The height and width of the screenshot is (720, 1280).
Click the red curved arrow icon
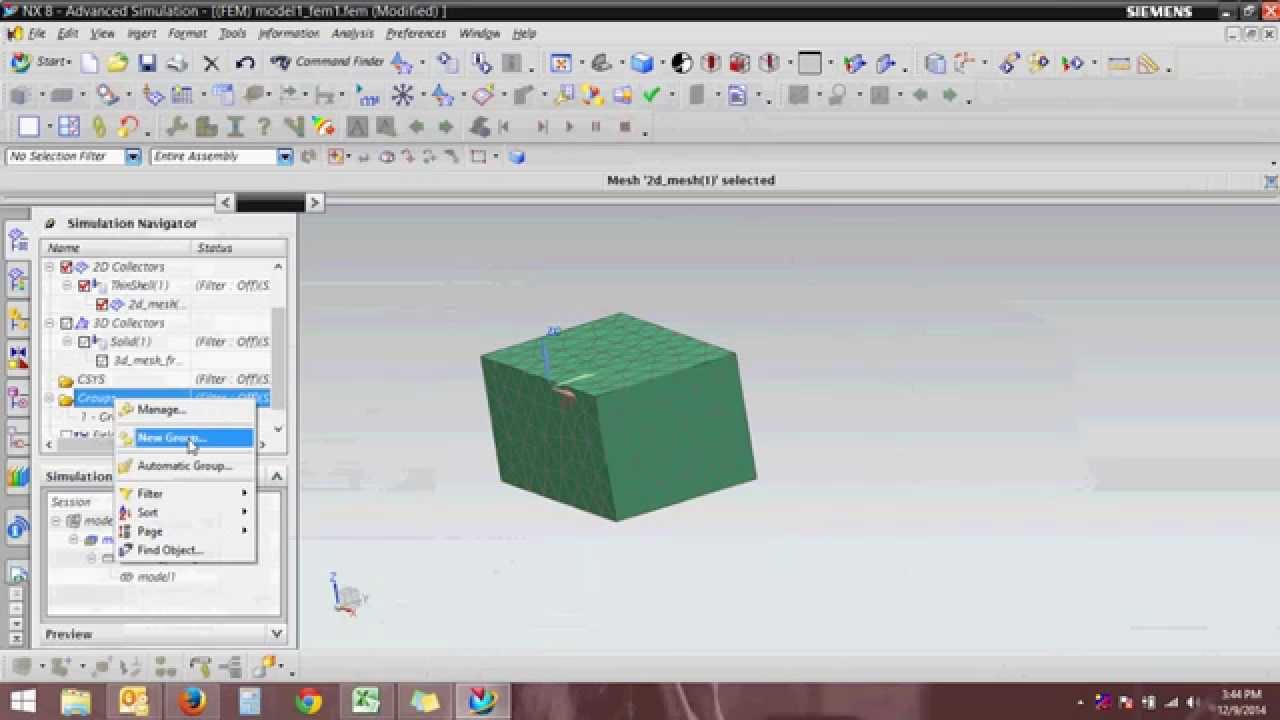tap(128, 127)
